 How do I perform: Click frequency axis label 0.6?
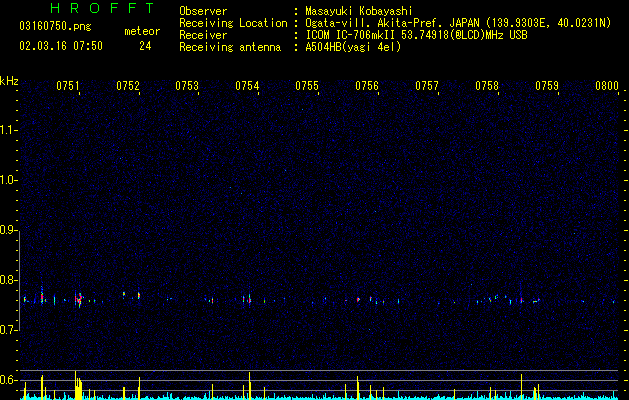pyautogui.click(x=8, y=380)
